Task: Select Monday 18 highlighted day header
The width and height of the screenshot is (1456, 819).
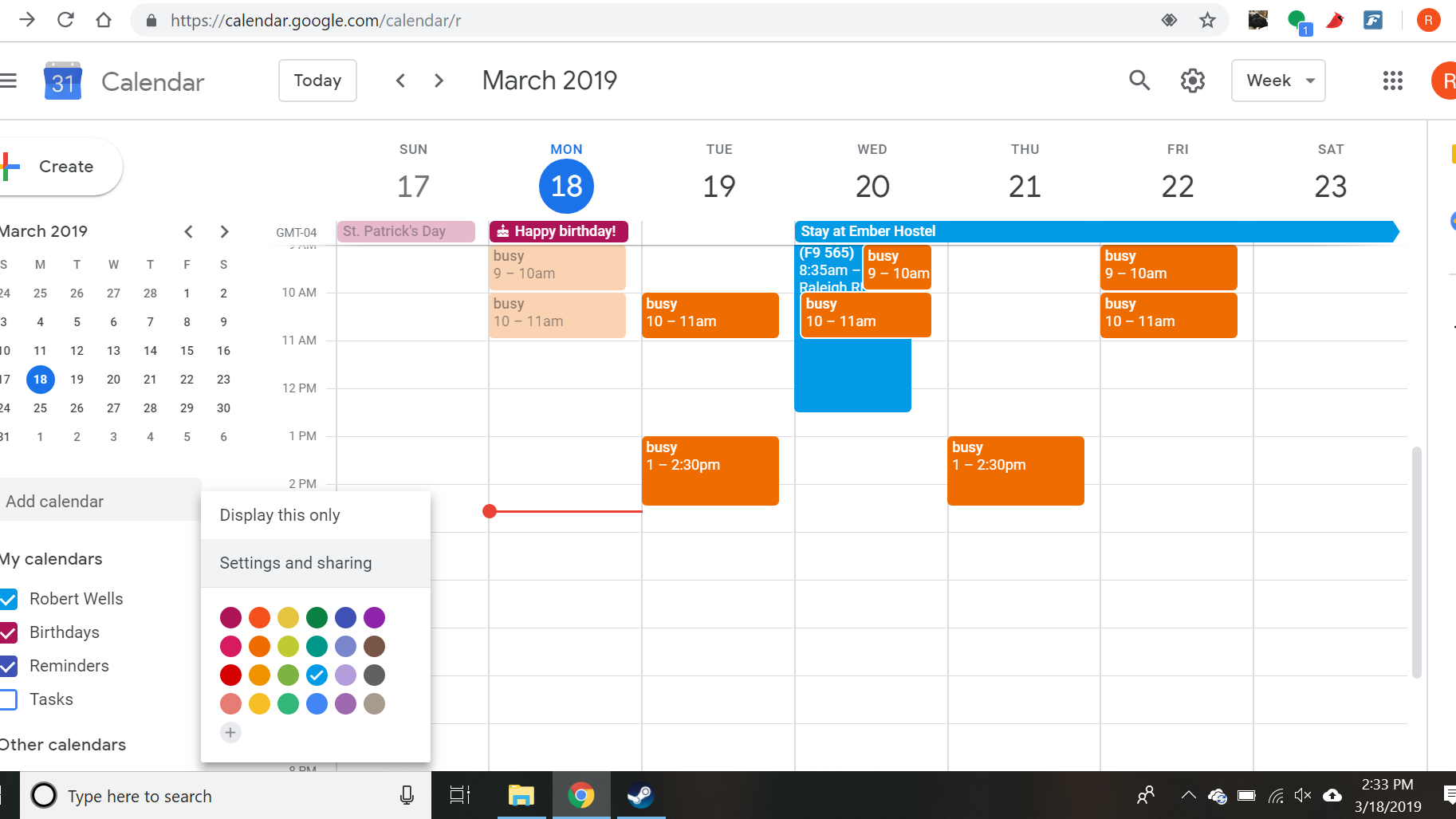Action: (566, 176)
